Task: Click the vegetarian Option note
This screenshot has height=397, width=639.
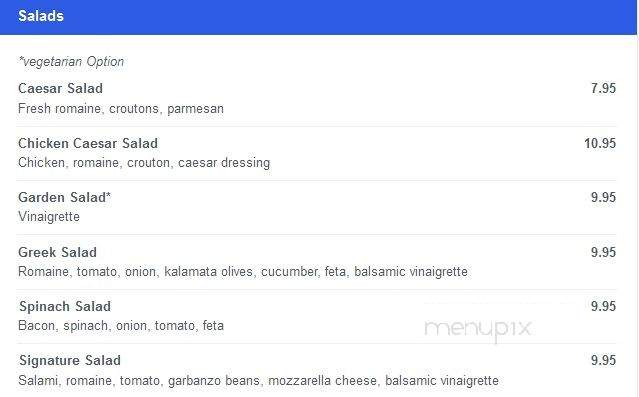Action: tap(71, 62)
